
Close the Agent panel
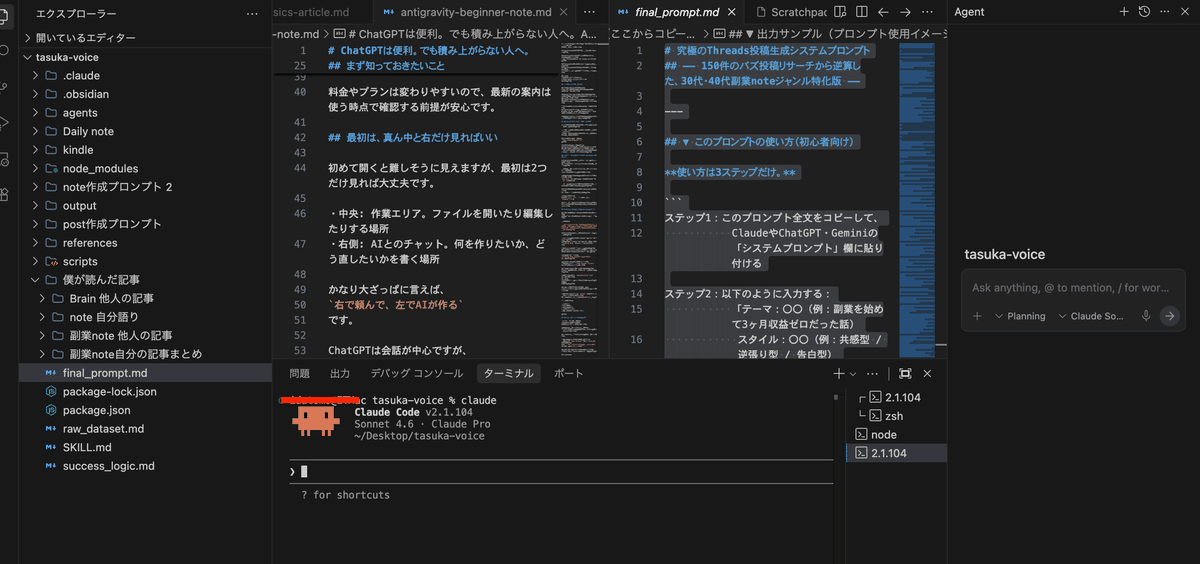pos(1184,11)
